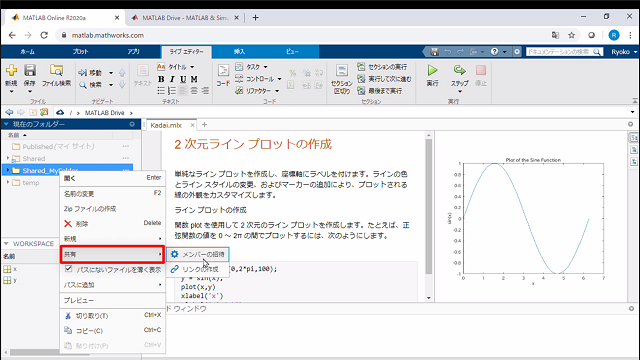Toggle the dim files not on path checkbox
Screen dimensions: 640x360
click(69, 269)
